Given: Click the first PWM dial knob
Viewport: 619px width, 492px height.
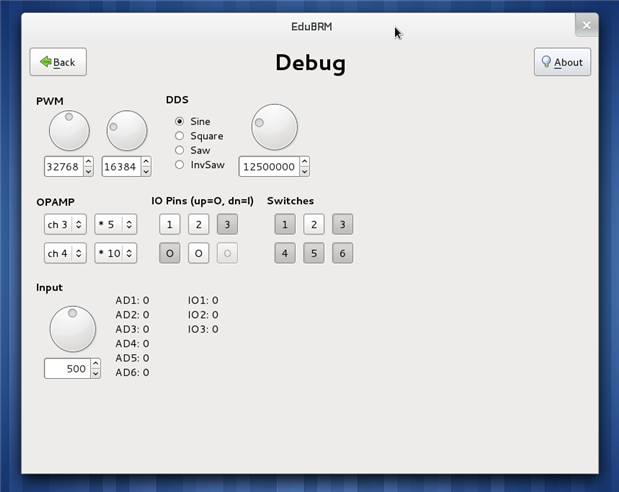Looking at the screenshot, I should [69, 131].
